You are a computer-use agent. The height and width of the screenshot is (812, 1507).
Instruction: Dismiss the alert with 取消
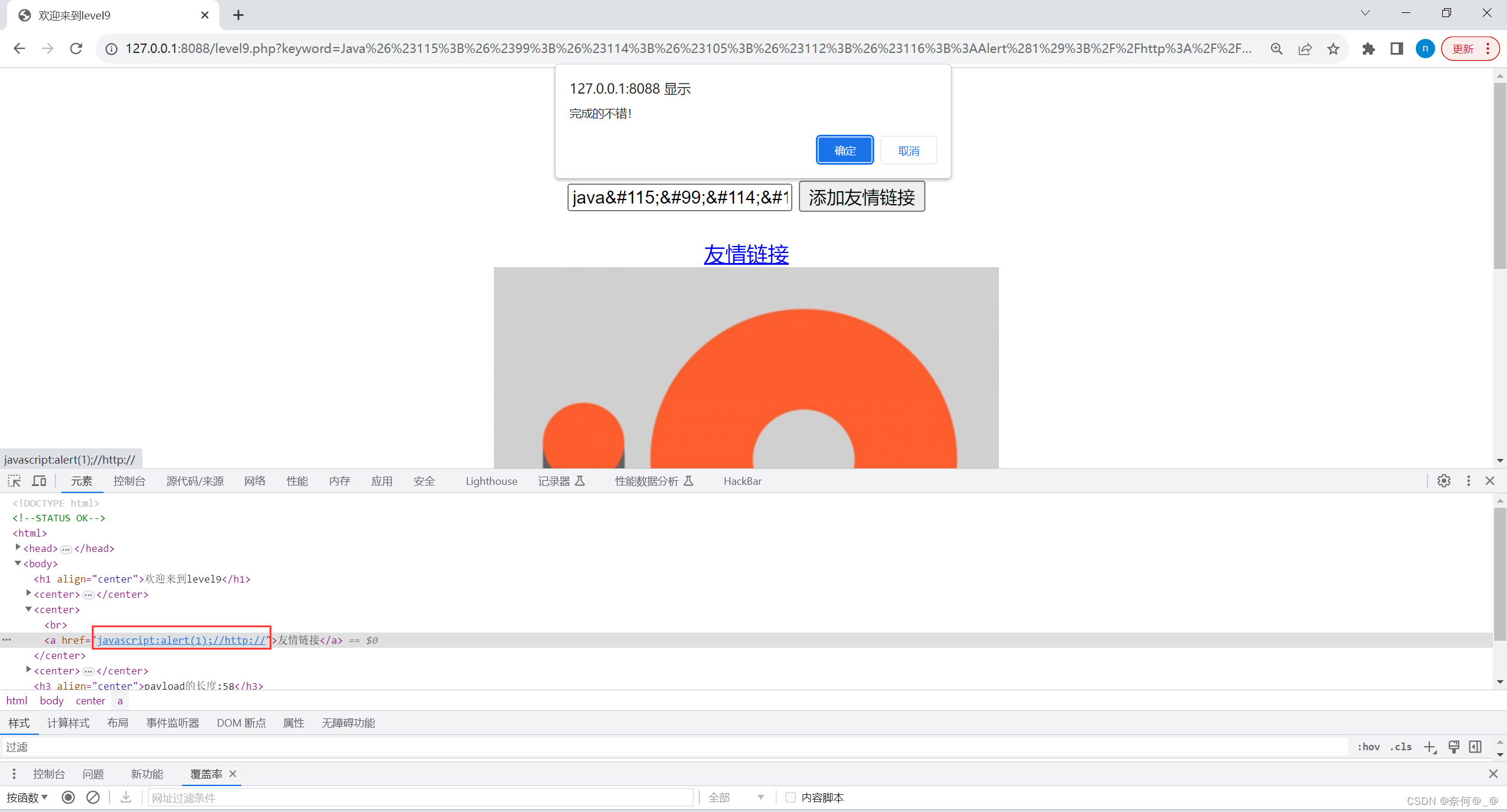(909, 151)
